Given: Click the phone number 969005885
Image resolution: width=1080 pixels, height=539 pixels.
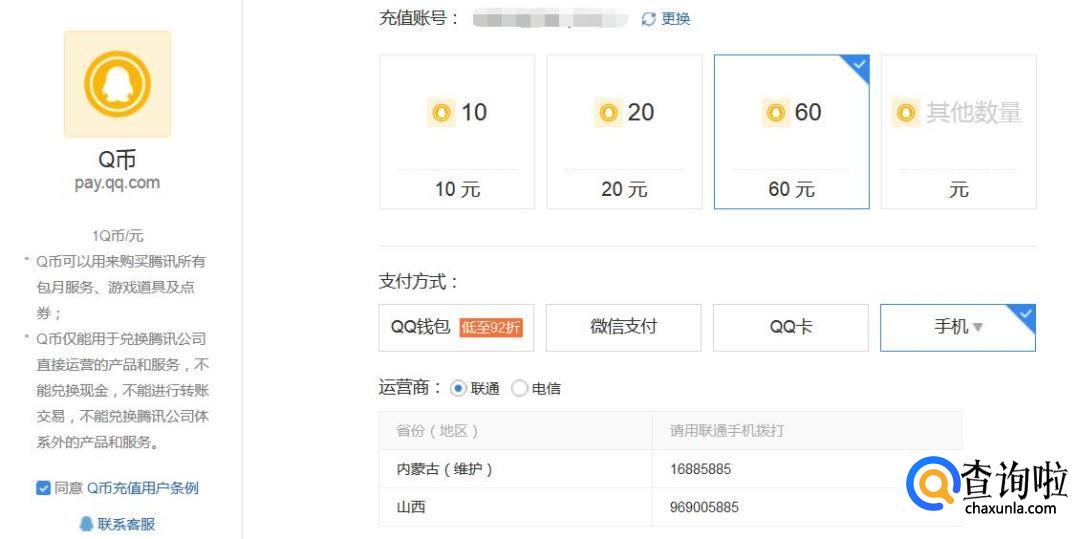Looking at the screenshot, I should (704, 507).
